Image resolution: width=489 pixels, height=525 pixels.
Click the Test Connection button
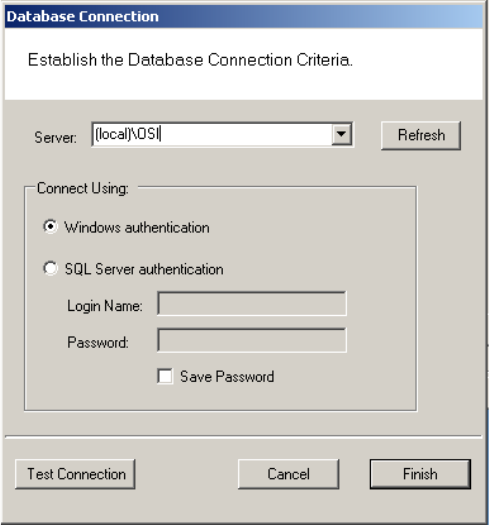(75, 474)
